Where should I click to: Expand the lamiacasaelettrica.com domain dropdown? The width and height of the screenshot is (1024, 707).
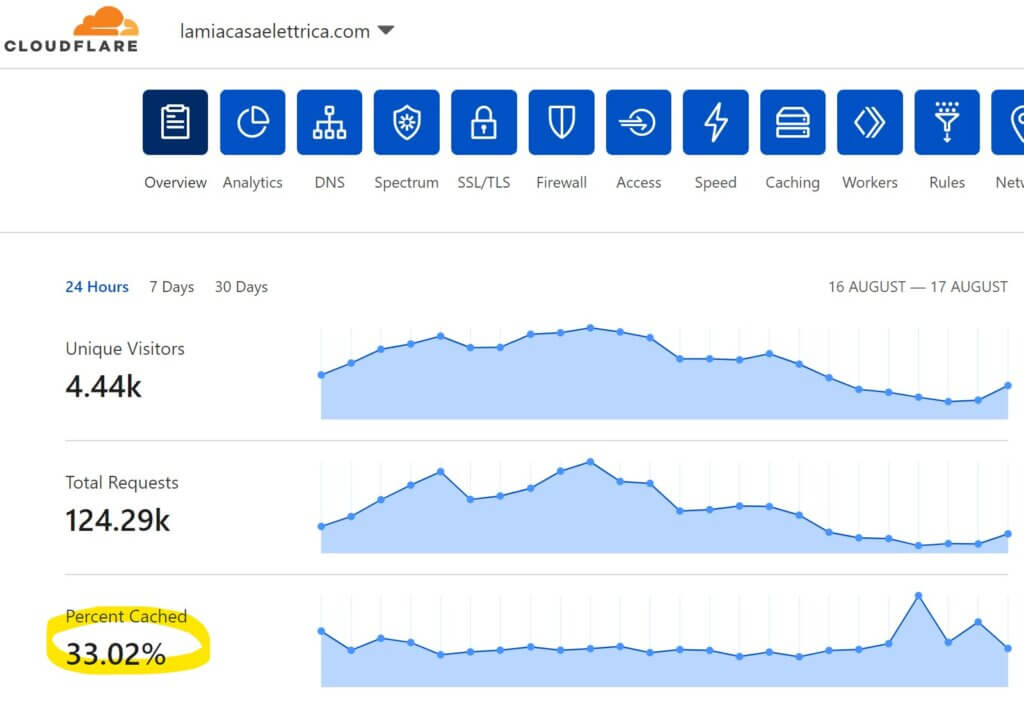coord(385,31)
